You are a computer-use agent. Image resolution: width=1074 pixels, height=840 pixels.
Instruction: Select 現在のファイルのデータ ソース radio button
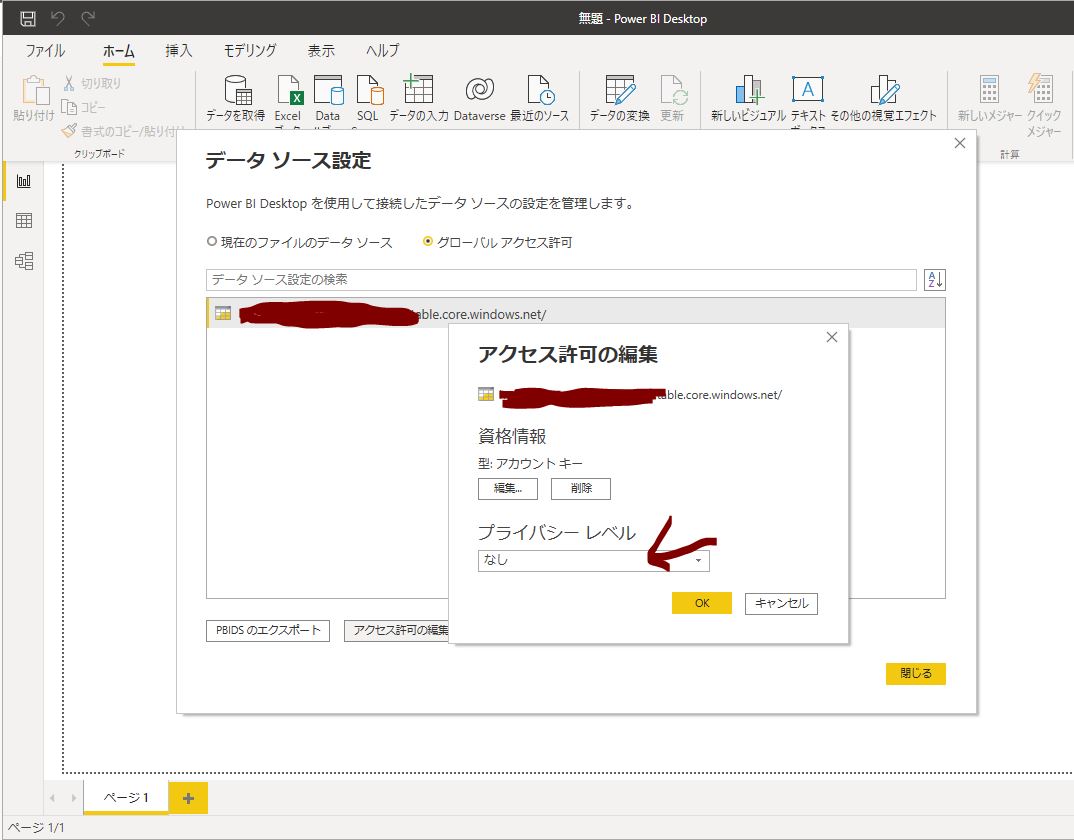[x=211, y=242]
